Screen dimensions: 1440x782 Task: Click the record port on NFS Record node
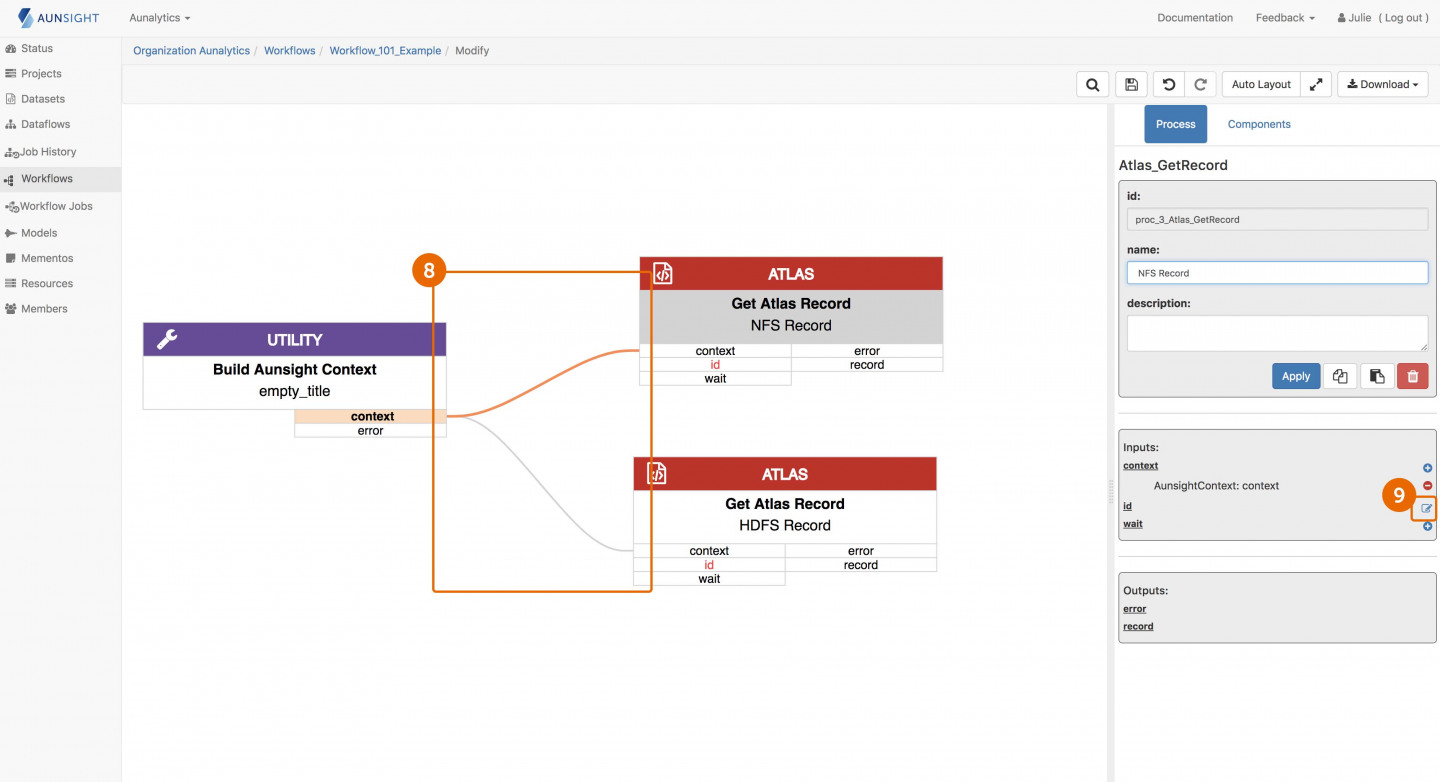(867, 365)
